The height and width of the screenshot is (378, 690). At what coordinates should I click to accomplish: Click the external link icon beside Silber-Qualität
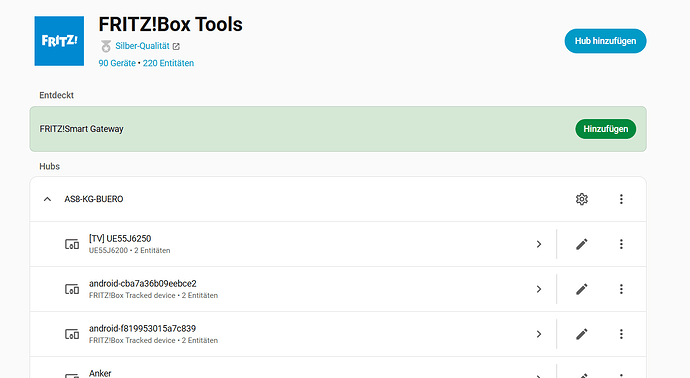[176, 46]
